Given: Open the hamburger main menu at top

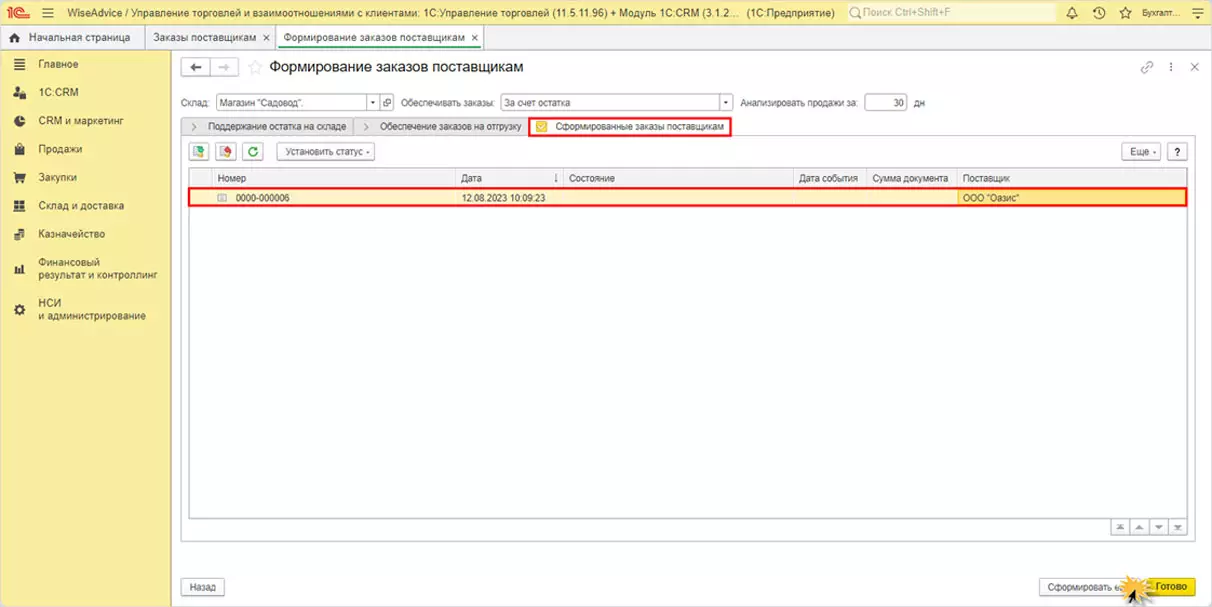Looking at the screenshot, I should [x=47, y=13].
